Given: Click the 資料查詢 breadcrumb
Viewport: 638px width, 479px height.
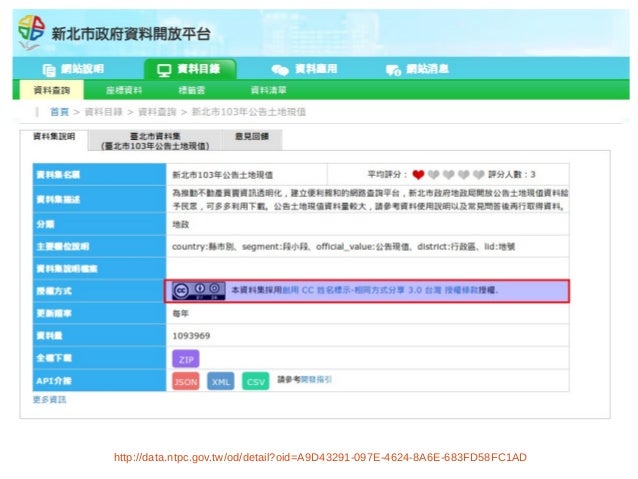Looking at the screenshot, I should pos(157,112).
